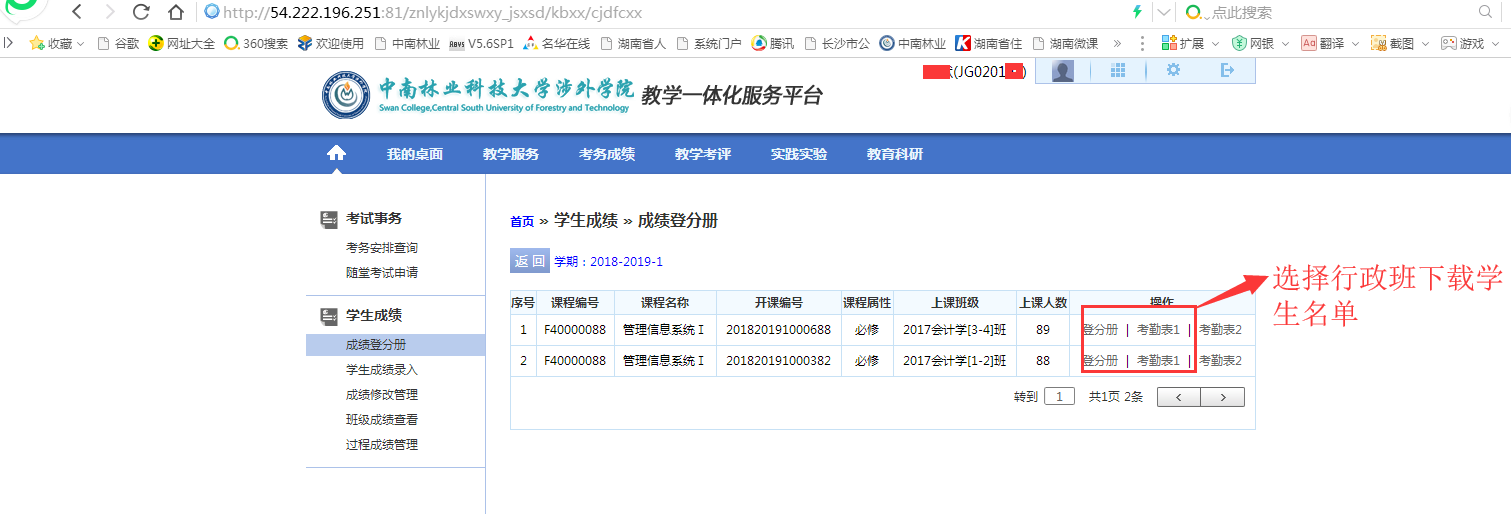
Task: Click the 学生成绩 section icon
Action: [328, 316]
